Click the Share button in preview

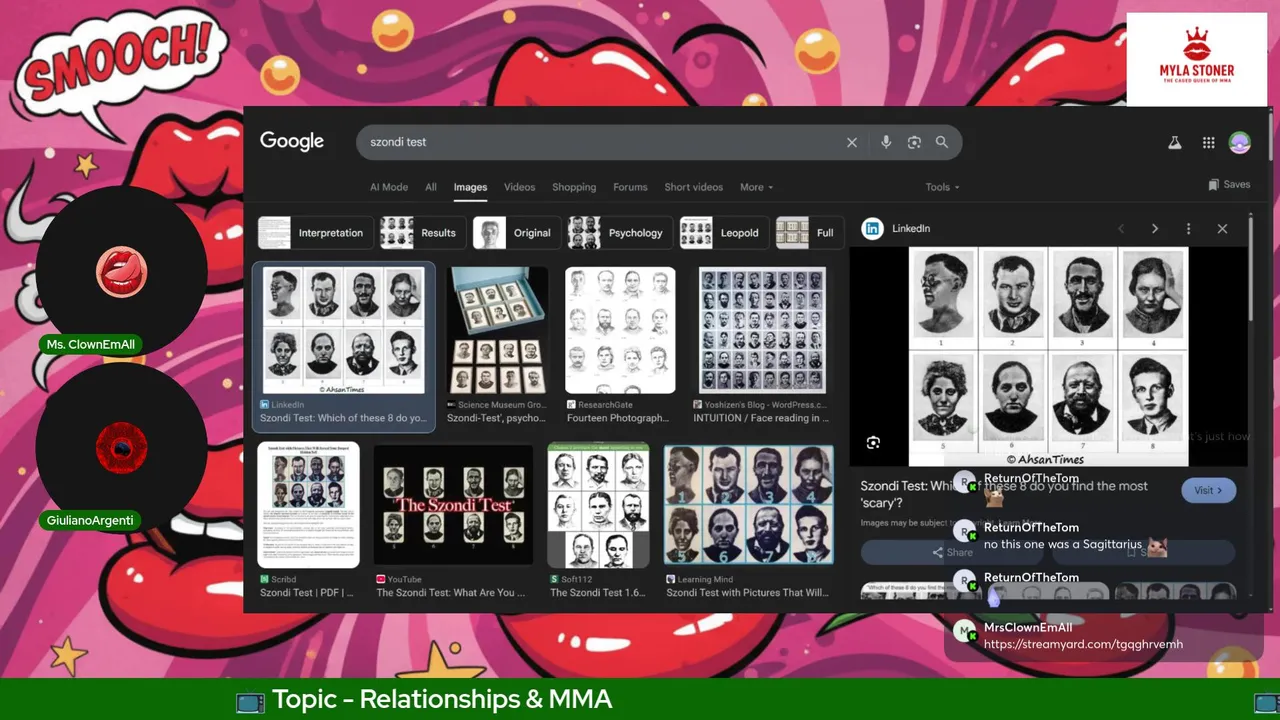pyautogui.click(x=951, y=552)
